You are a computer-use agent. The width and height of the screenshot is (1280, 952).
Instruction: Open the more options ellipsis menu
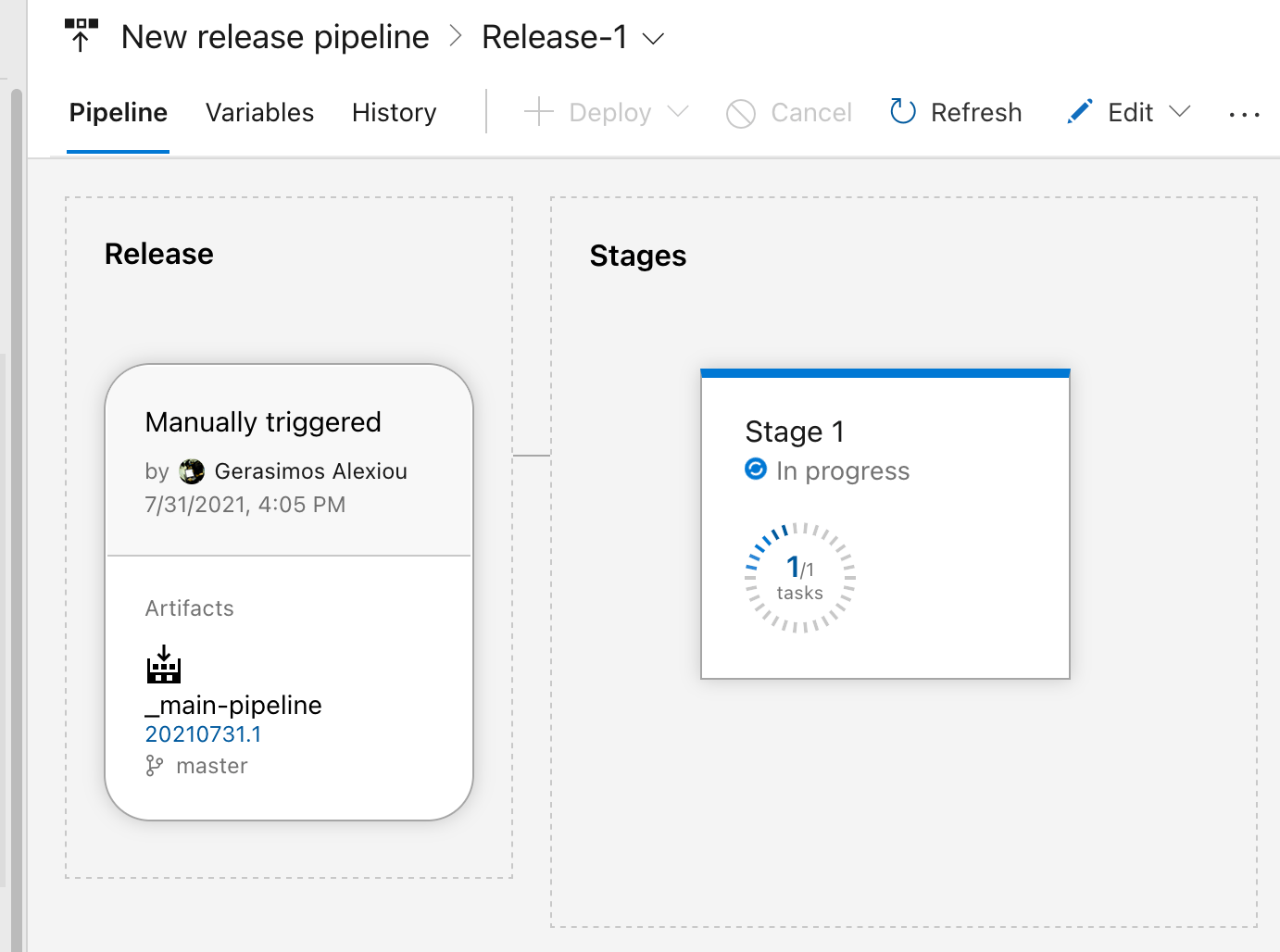pos(1244,114)
